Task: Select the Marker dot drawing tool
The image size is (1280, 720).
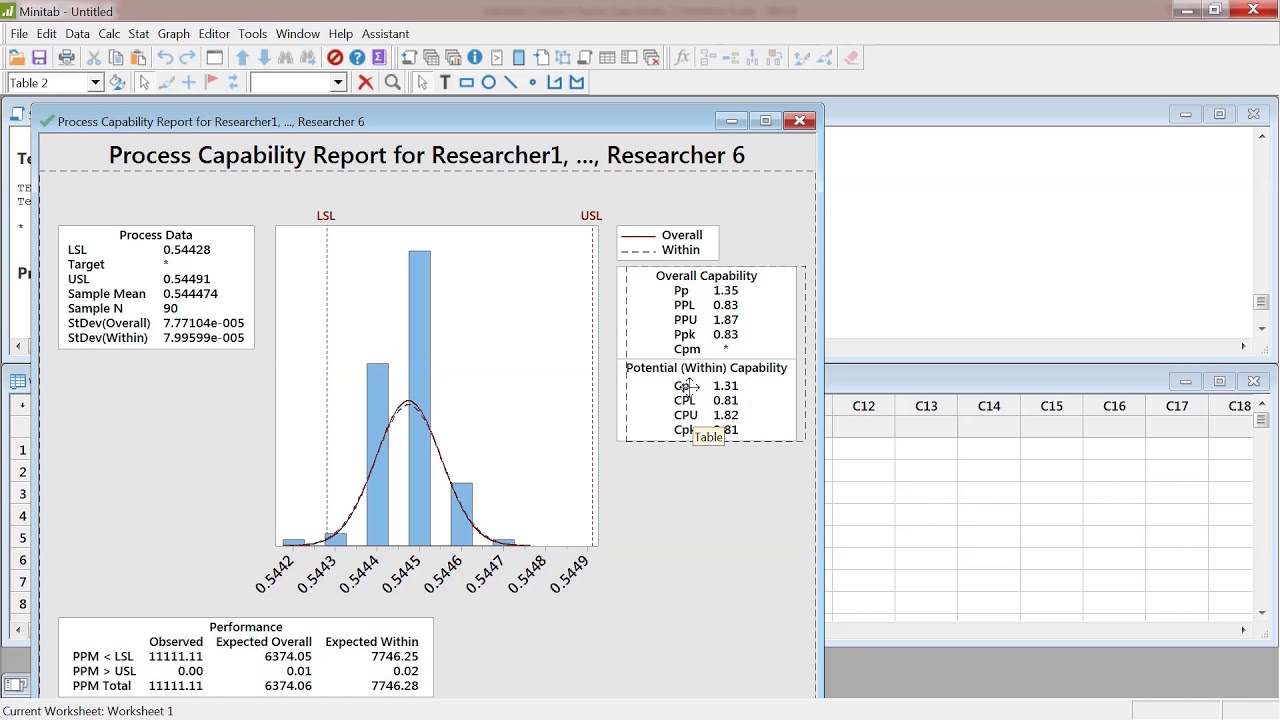Action: (533, 83)
